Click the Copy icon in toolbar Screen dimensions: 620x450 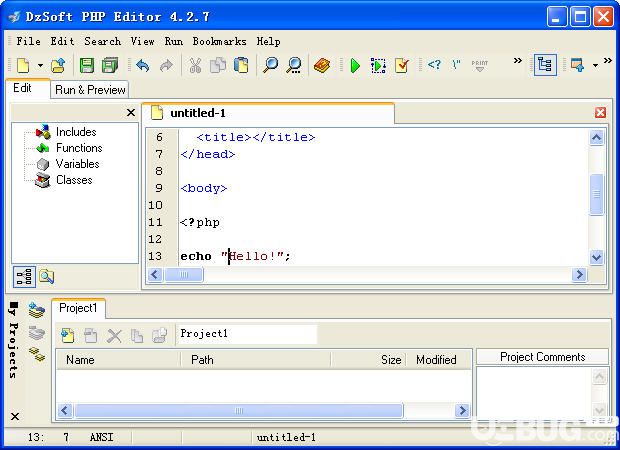218,65
